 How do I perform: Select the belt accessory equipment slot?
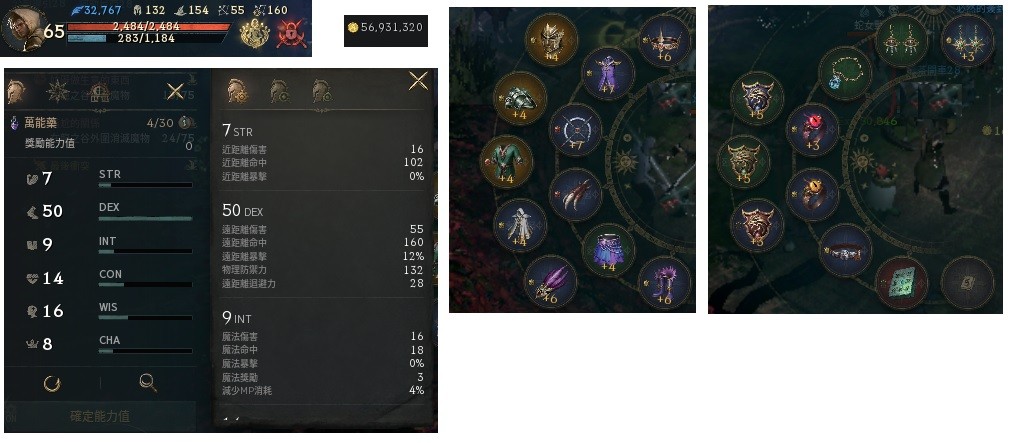(845, 251)
